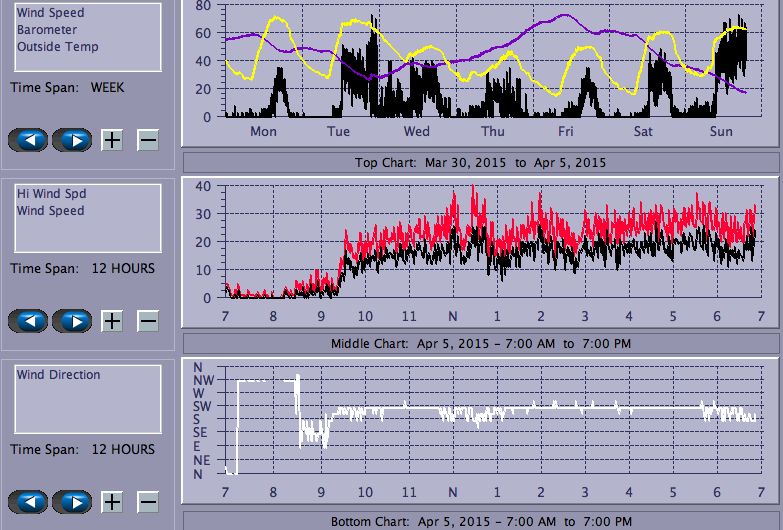The width and height of the screenshot is (783, 530).
Task: Select Outside Temp in the top chart list
Action: pyautogui.click(x=57, y=47)
